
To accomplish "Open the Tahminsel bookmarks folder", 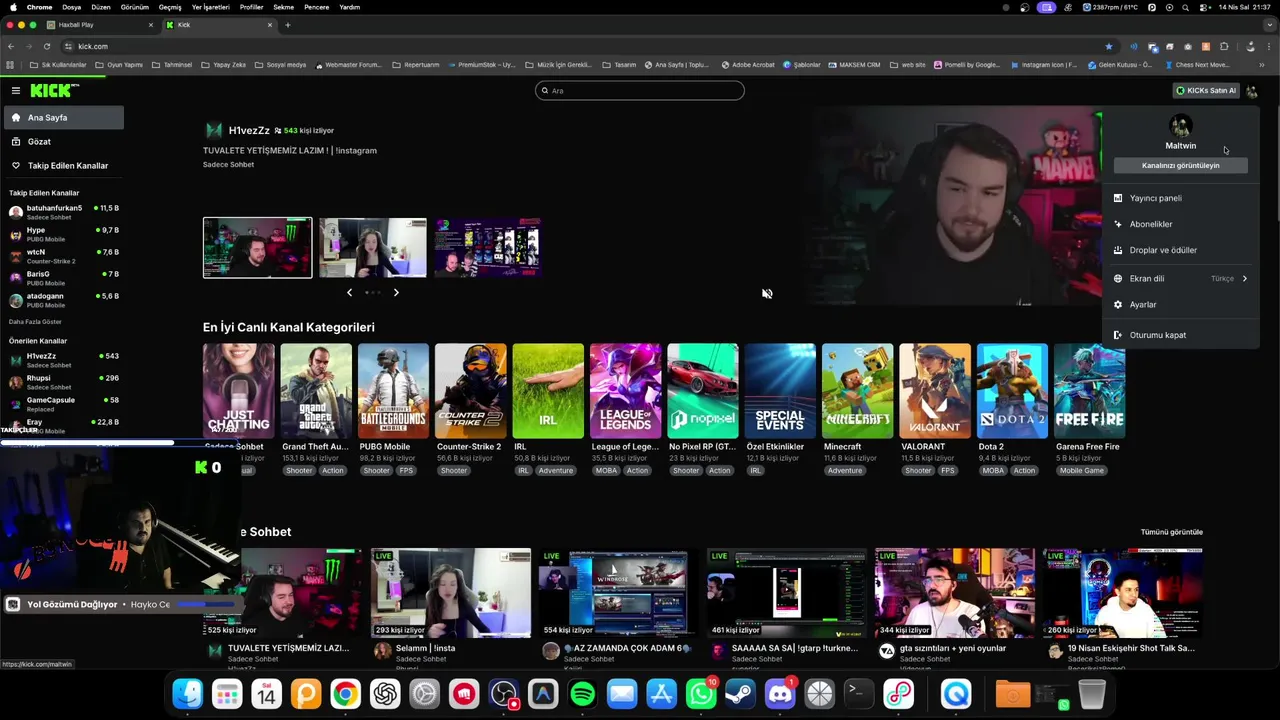I will pos(172,65).
